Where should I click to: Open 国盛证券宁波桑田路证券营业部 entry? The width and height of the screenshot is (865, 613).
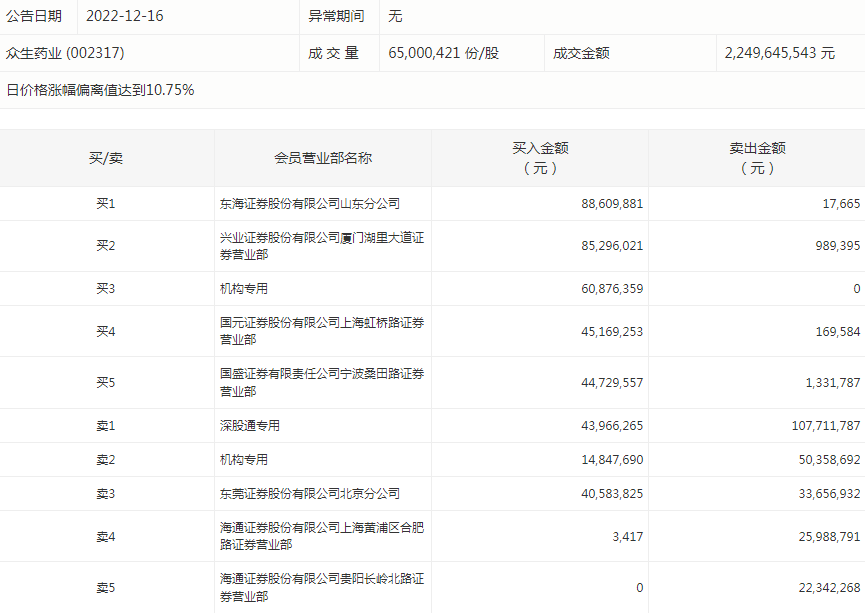coord(322,382)
